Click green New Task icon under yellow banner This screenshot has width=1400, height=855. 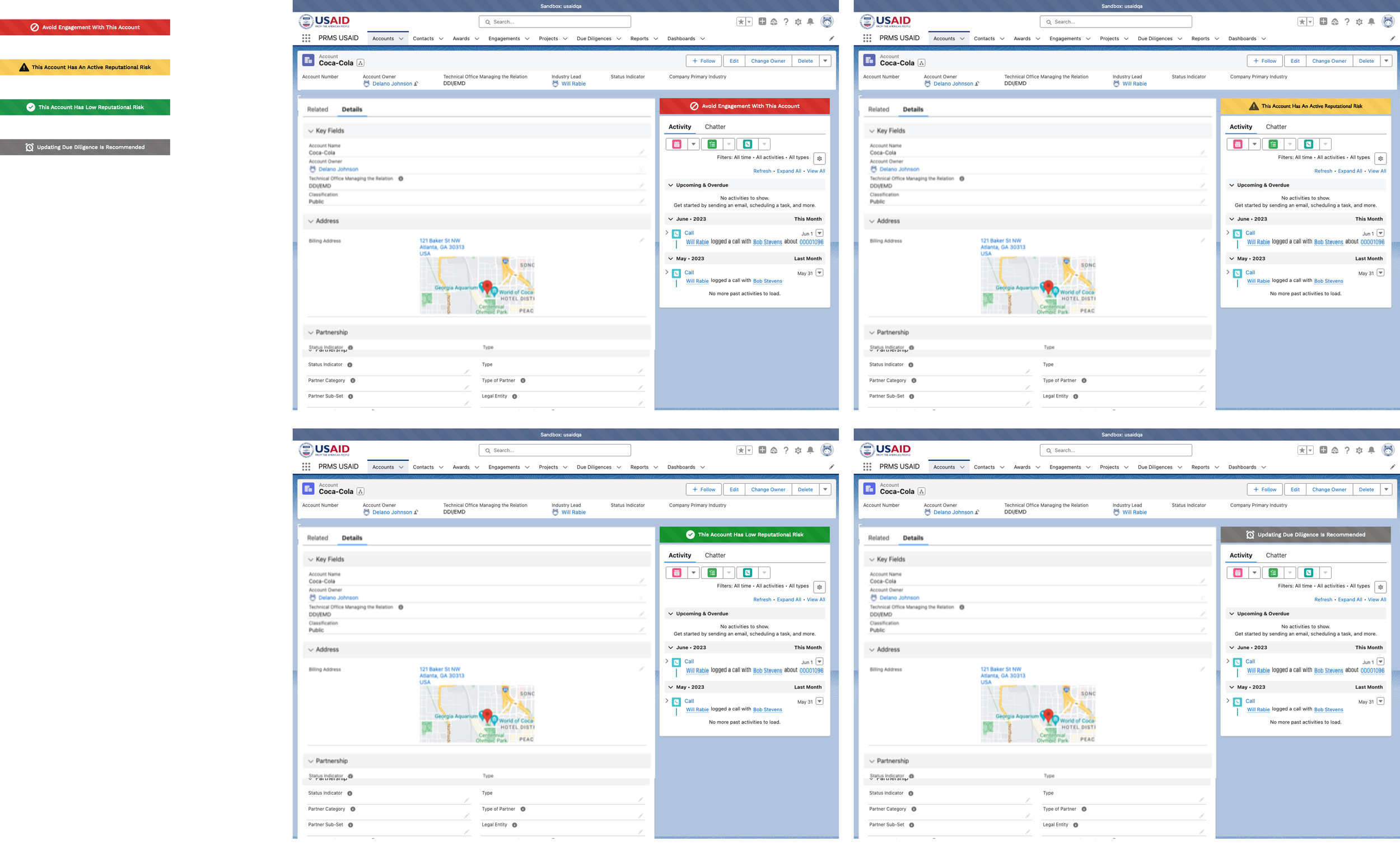pos(1273,144)
